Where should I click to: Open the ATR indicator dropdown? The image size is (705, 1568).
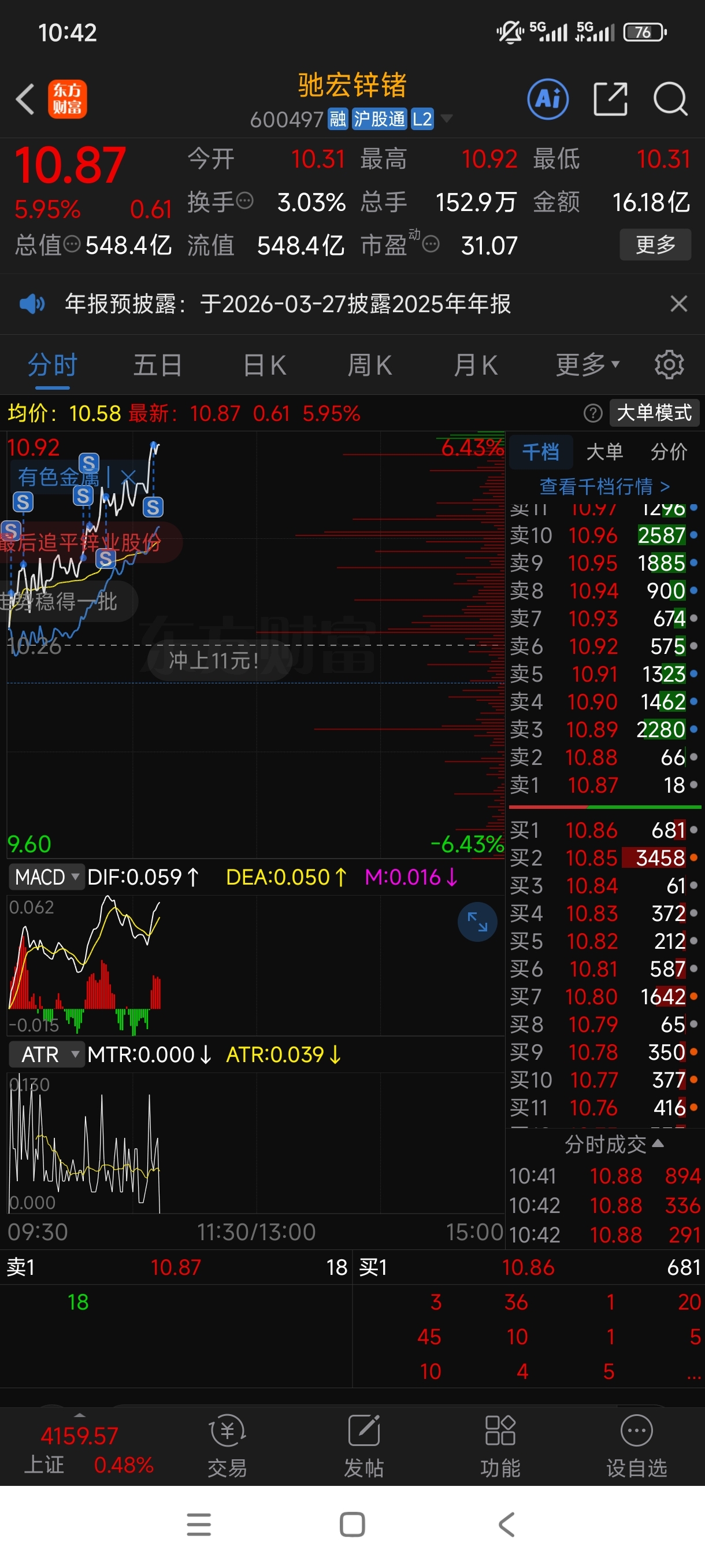click(46, 1054)
